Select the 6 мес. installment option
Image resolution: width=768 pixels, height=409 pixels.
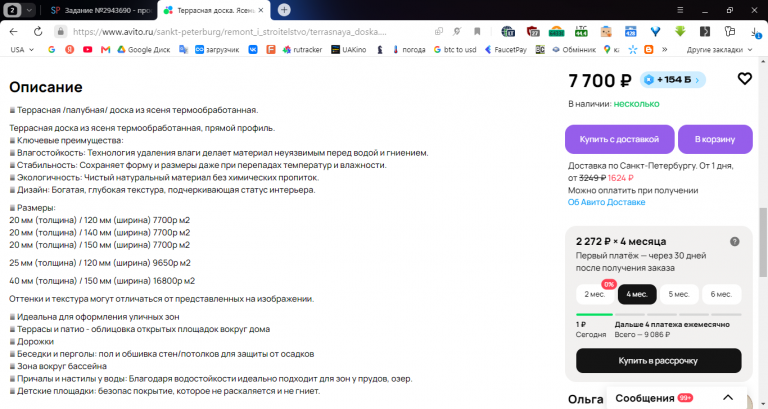721,294
